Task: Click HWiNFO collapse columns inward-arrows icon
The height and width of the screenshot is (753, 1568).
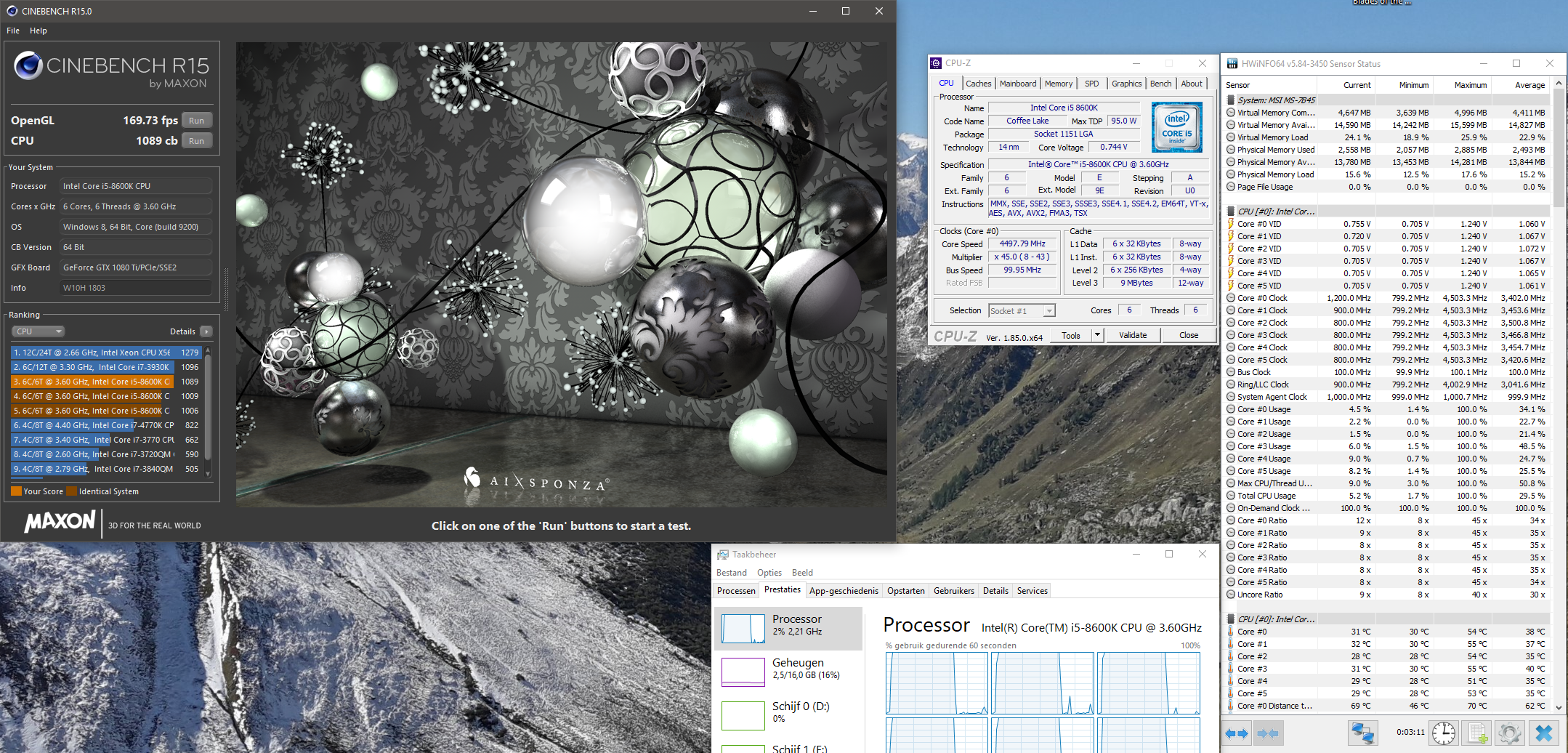Action: [1267, 733]
